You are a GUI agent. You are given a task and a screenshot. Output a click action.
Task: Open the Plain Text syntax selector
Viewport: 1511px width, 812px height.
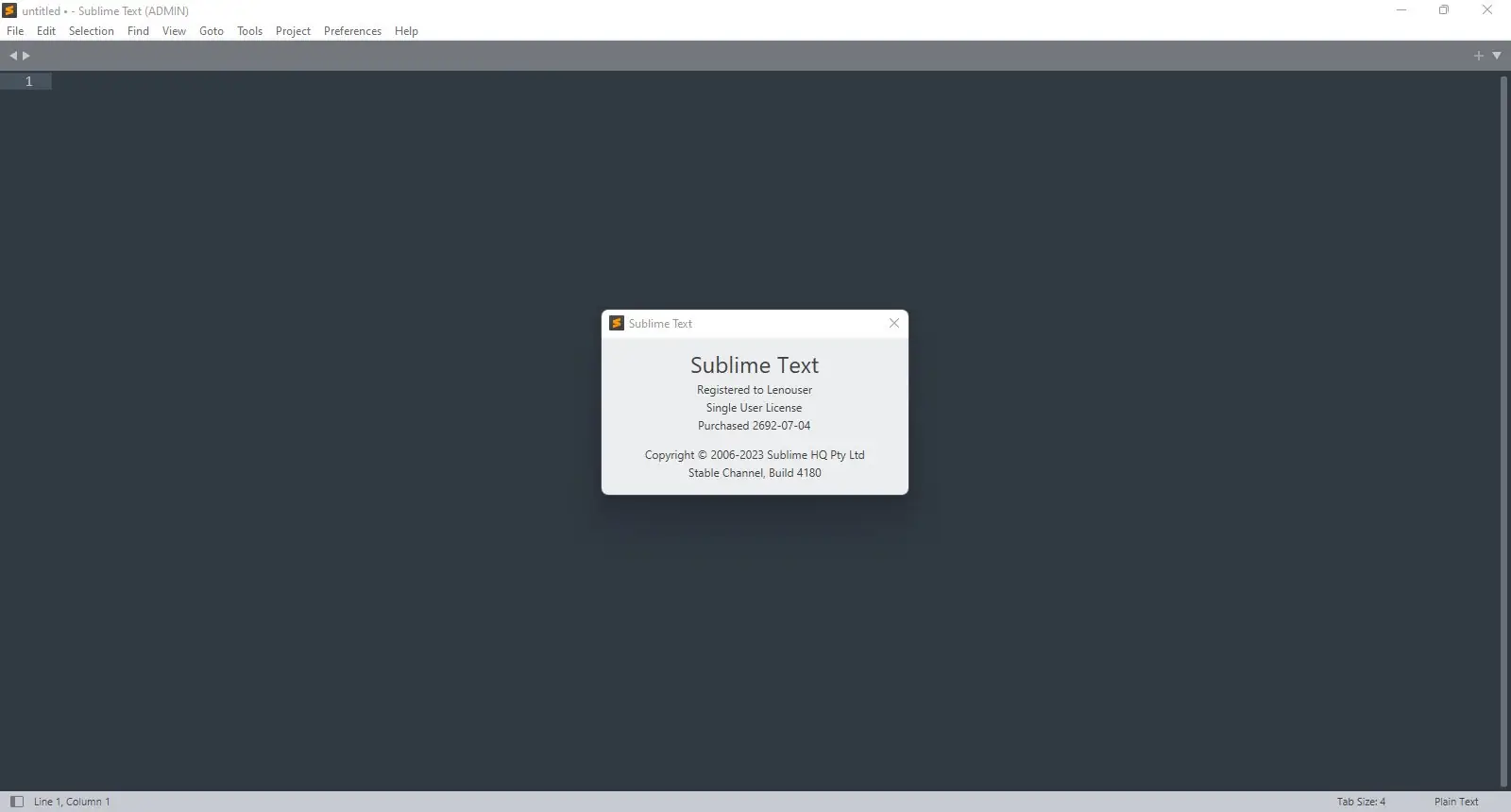click(x=1456, y=802)
